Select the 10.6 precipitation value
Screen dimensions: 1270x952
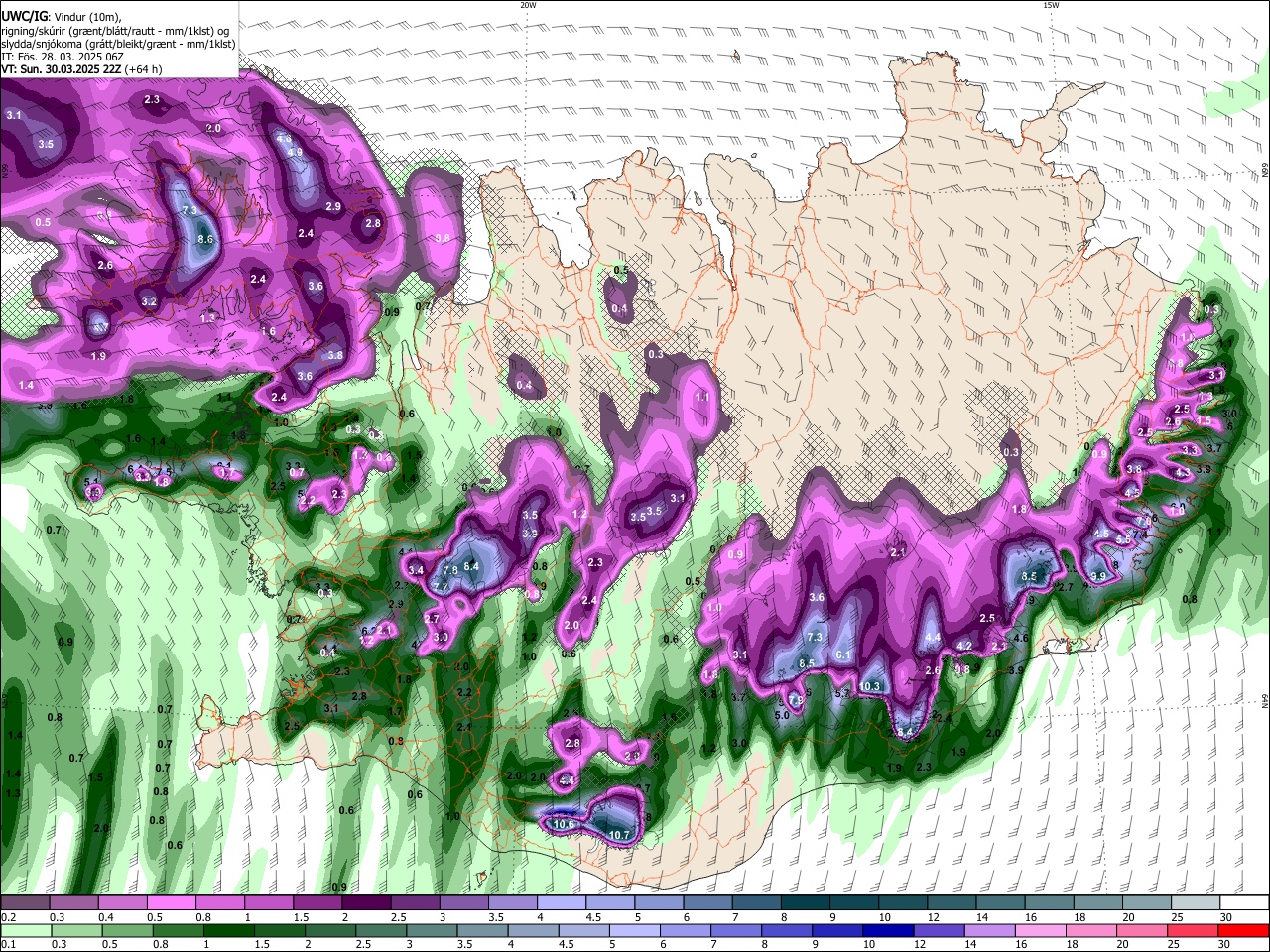coord(564,824)
